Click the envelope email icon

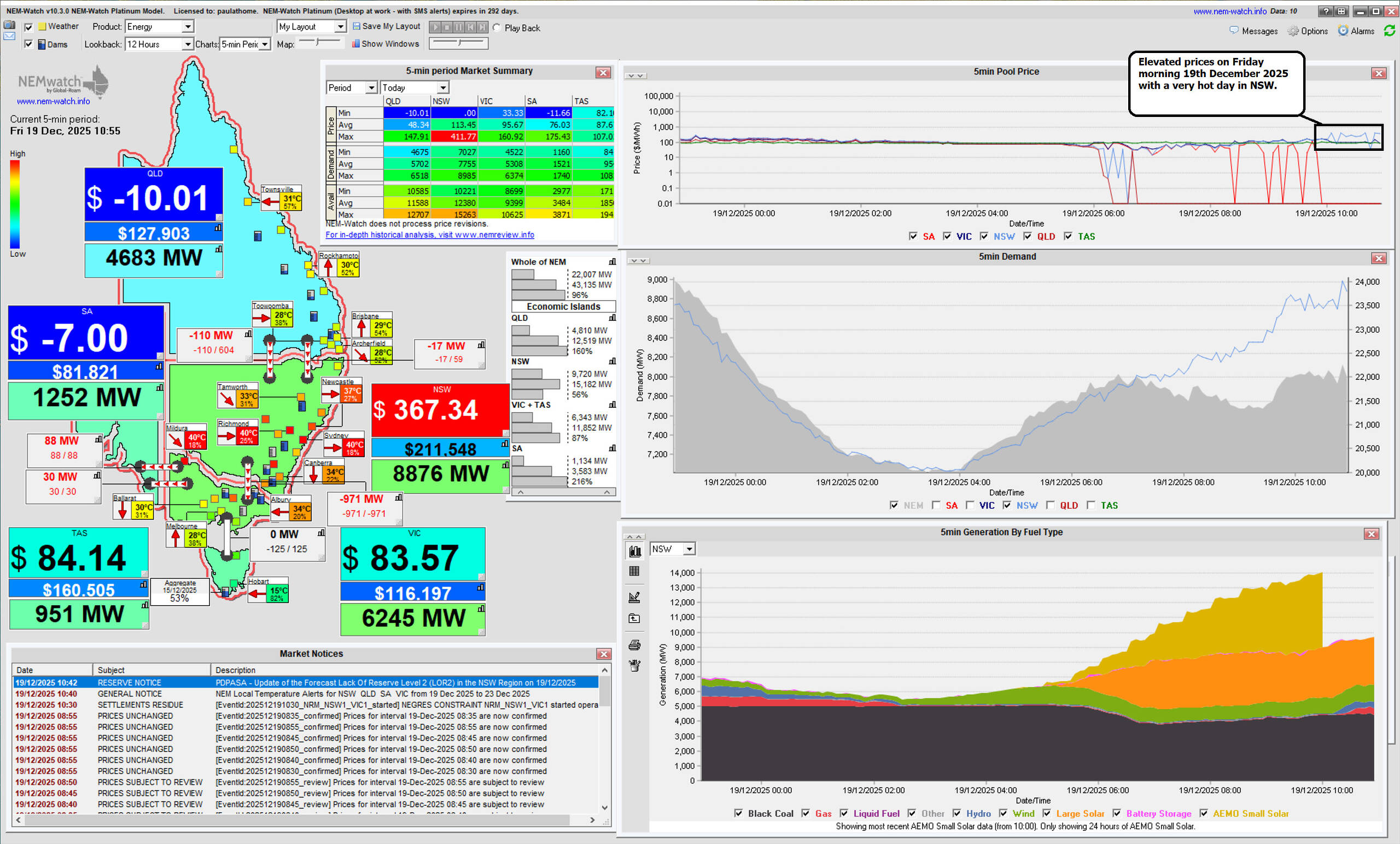10,36
